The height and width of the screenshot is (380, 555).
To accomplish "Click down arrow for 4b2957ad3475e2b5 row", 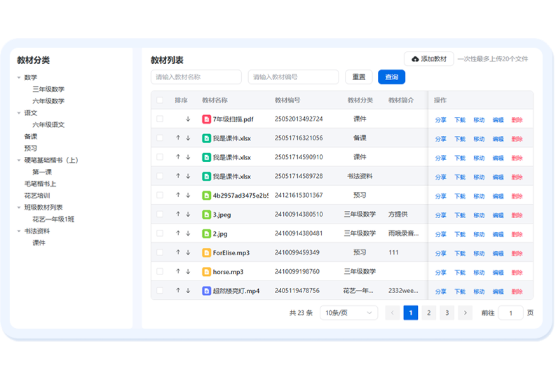I will click(x=188, y=195).
